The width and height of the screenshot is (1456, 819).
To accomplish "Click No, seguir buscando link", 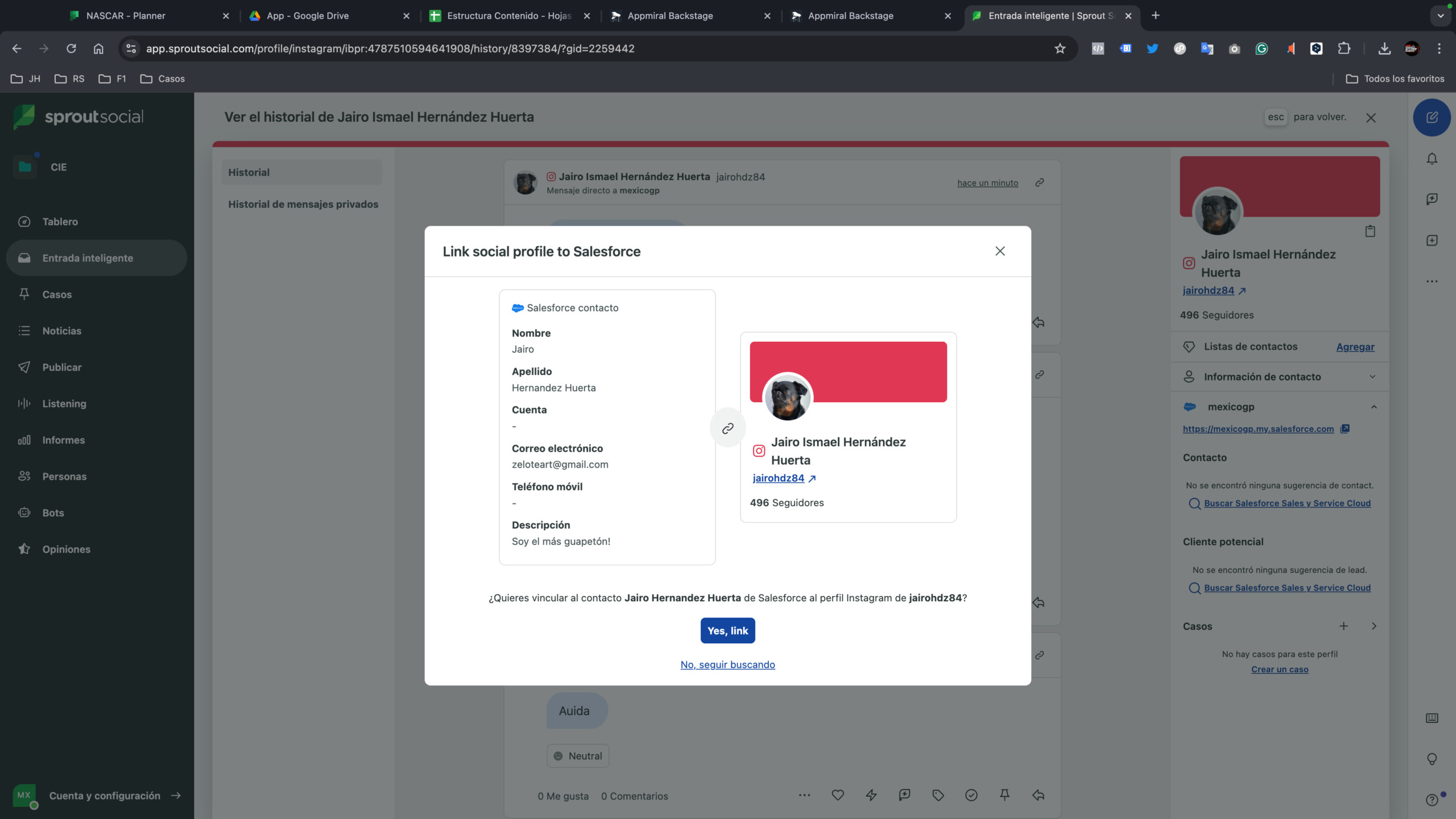I will coord(727,664).
